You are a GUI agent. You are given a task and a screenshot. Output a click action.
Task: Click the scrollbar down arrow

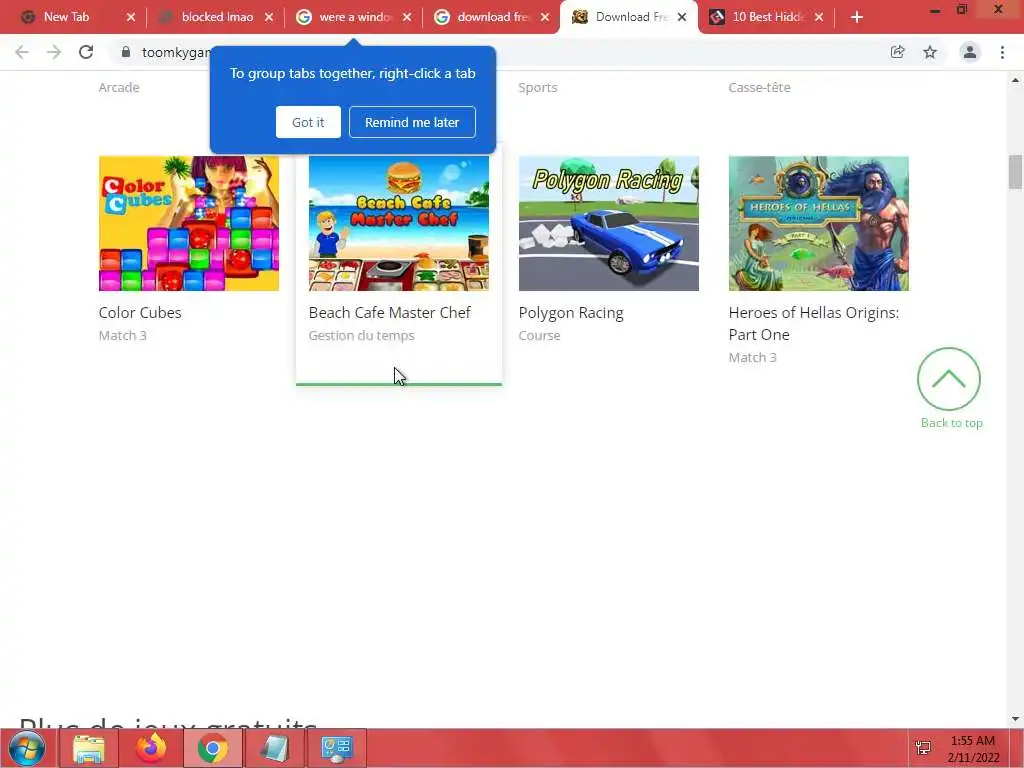(x=1015, y=719)
